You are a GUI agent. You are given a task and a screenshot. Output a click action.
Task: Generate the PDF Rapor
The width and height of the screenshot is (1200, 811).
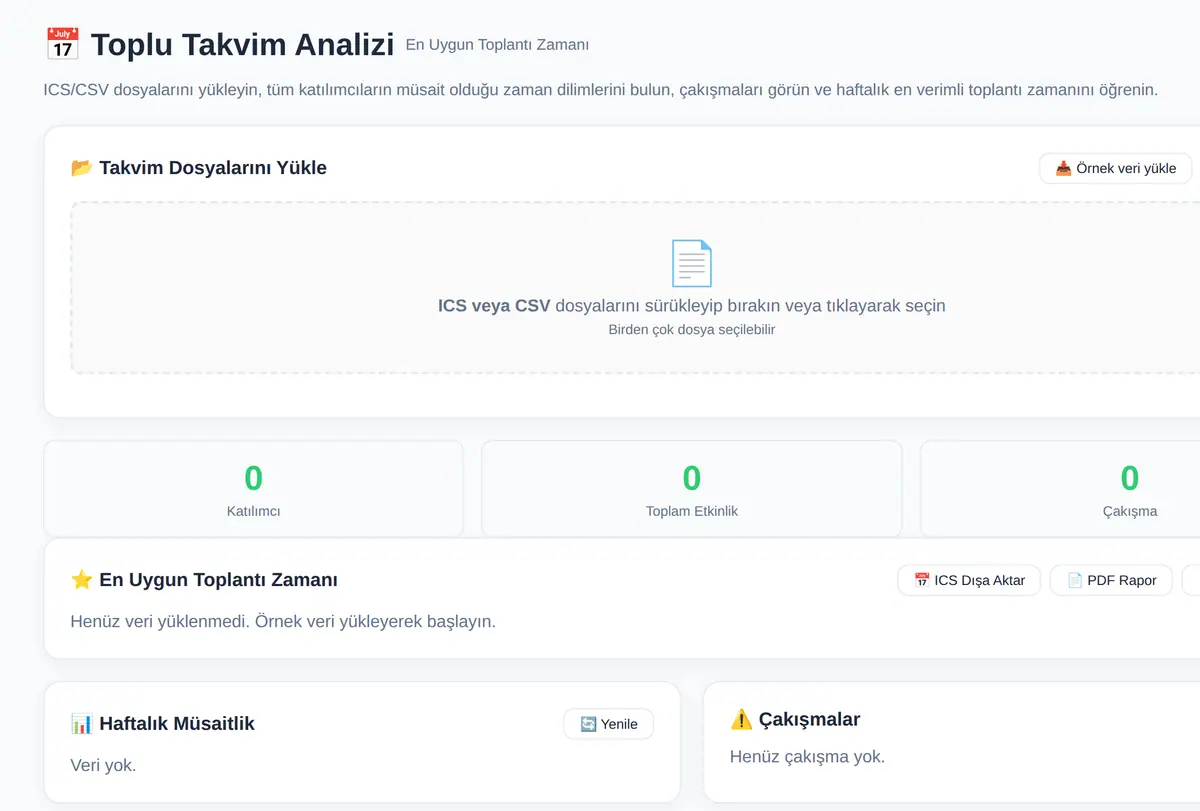point(1111,580)
